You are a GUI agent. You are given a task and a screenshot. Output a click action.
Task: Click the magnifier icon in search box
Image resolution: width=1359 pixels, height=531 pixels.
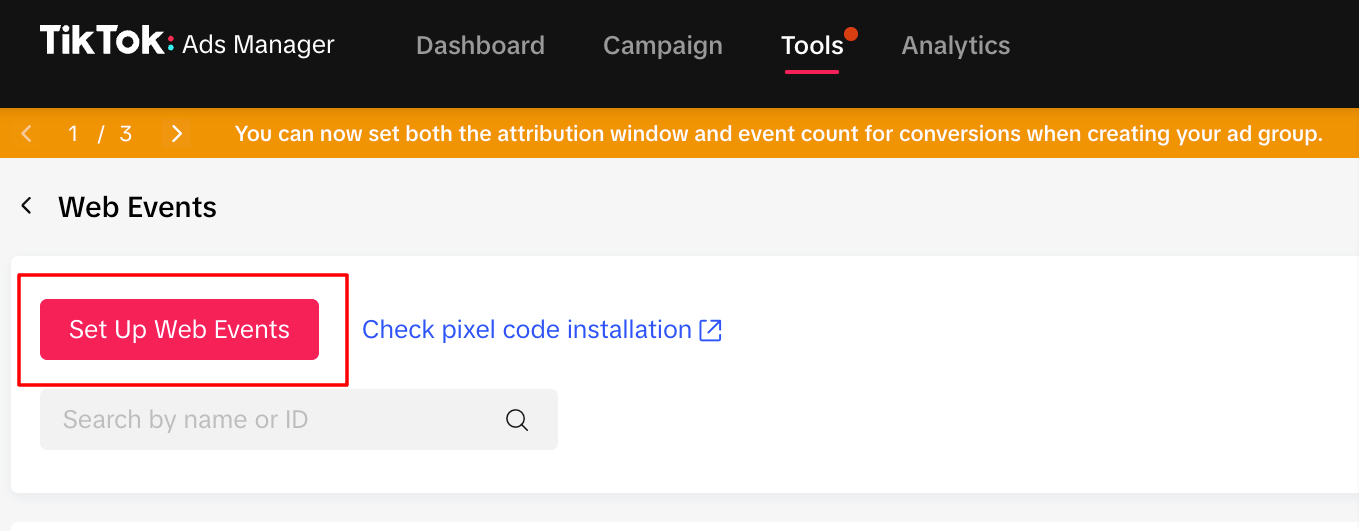(x=517, y=420)
